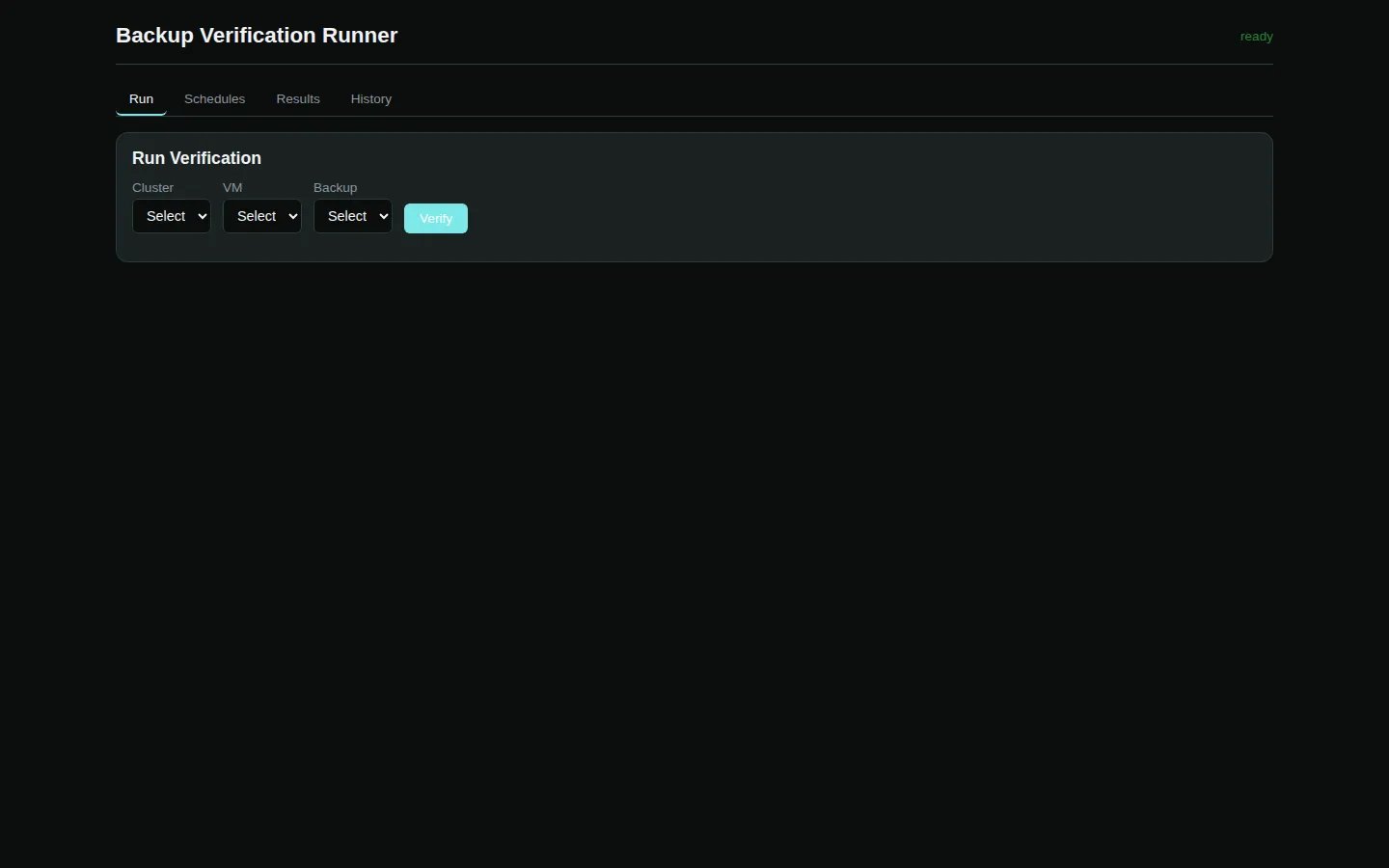The height and width of the screenshot is (868, 1389).
Task: Expand the Backup select dropdown
Action: pyautogui.click(x=353, y=216)
